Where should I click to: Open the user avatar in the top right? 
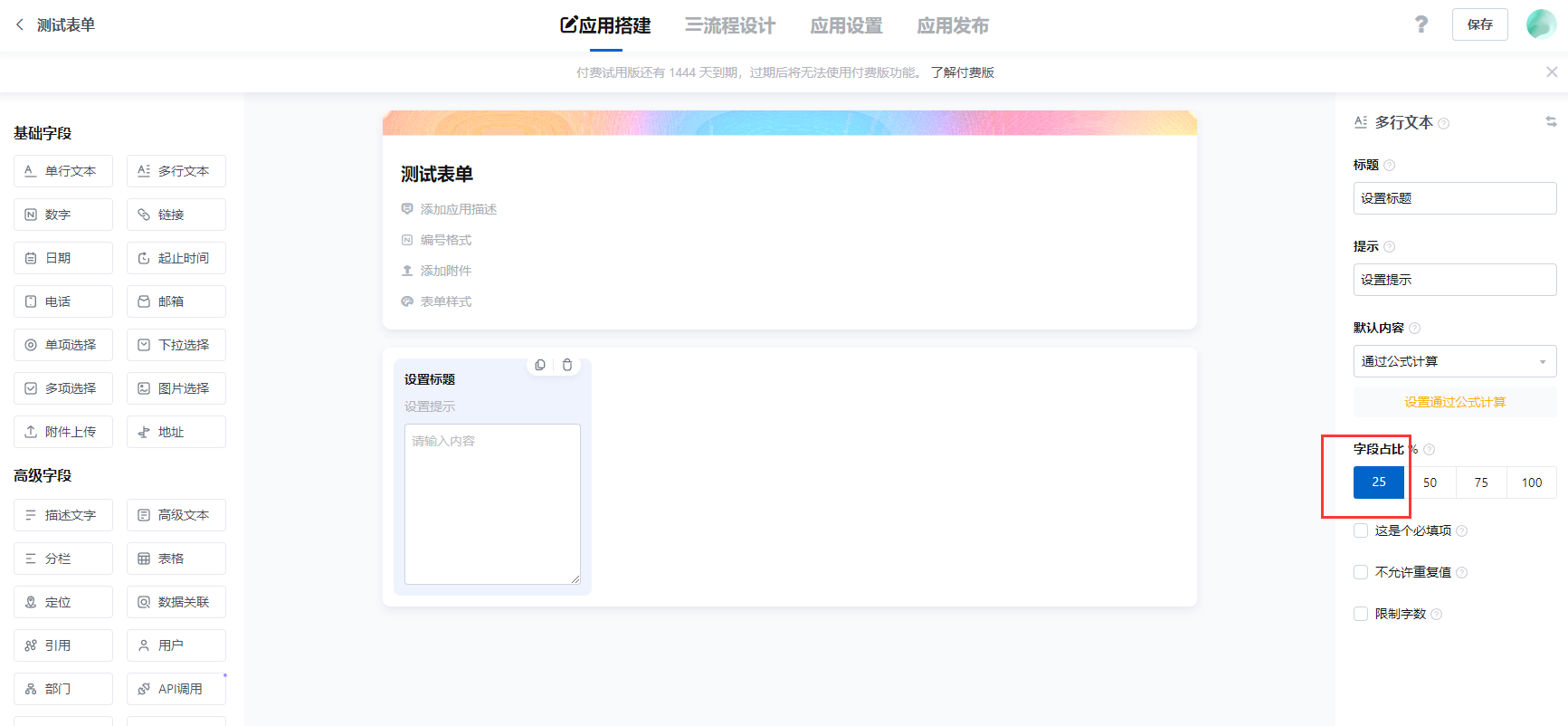1541,24
